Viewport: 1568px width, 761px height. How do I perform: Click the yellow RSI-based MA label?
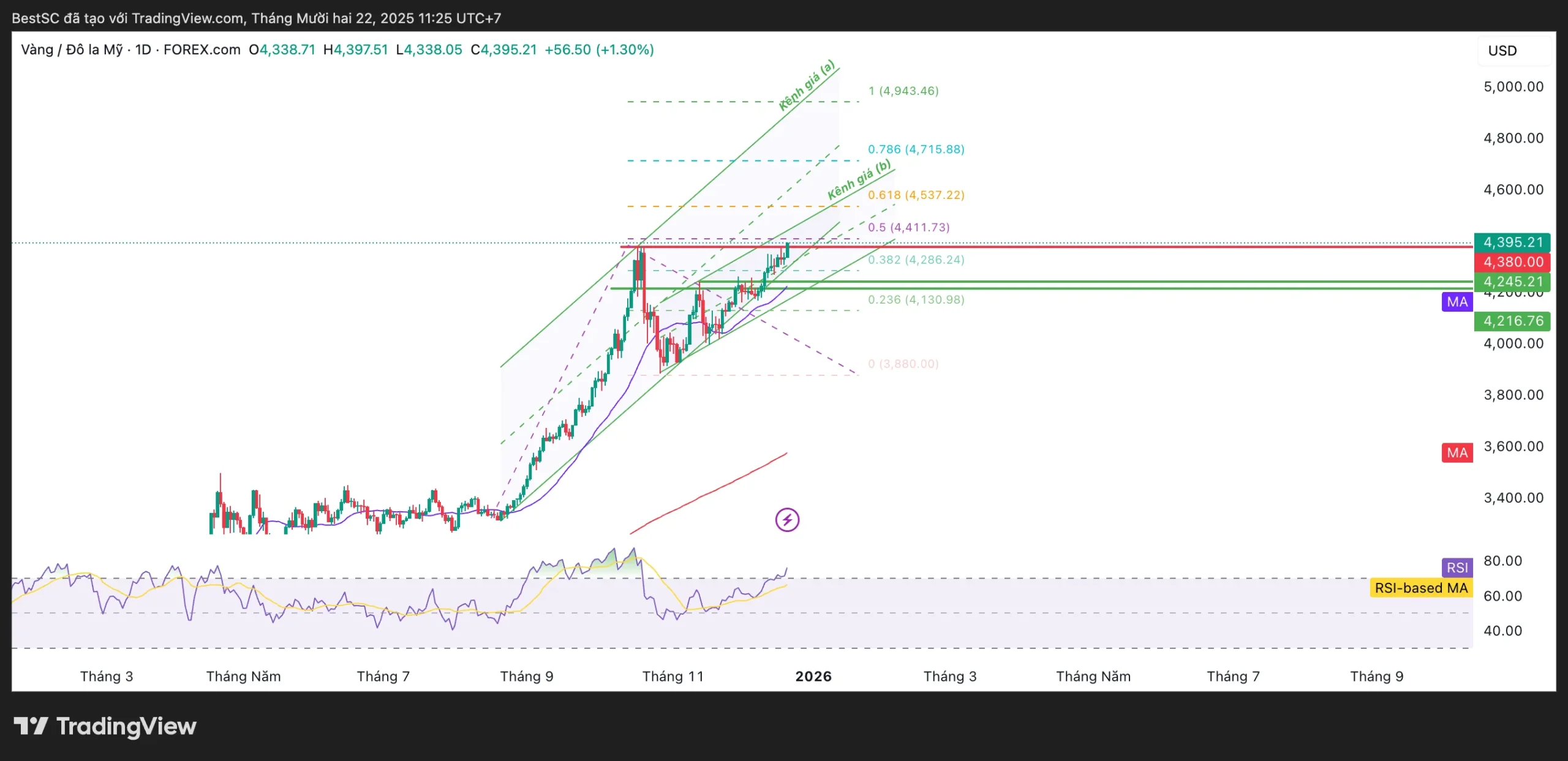click(1420, 588)
